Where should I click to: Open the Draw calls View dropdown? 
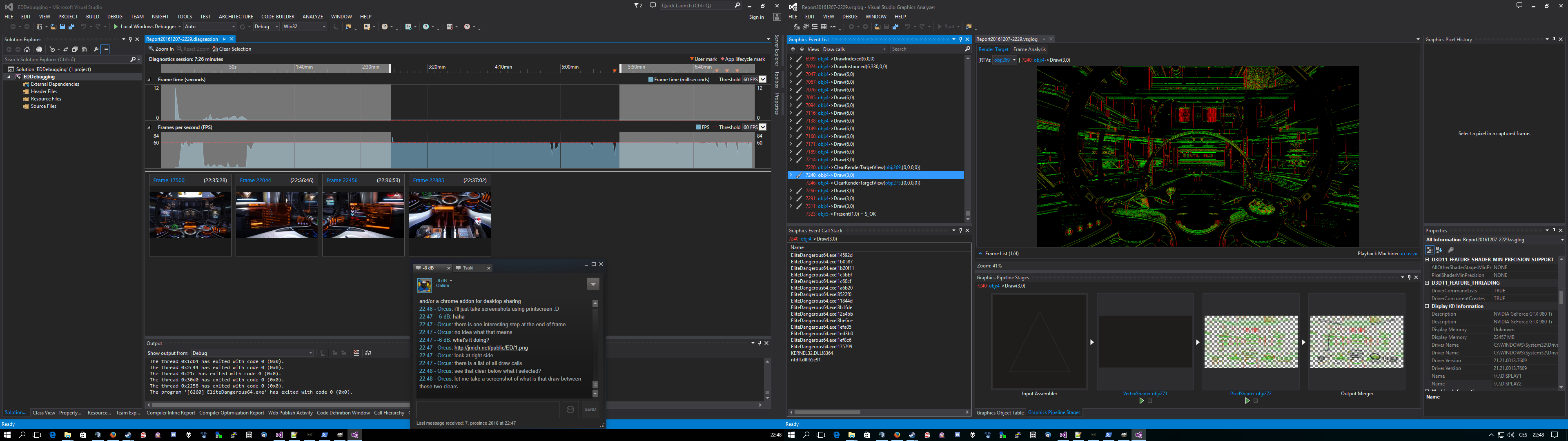pyautogui.click(x=854, y=49)
